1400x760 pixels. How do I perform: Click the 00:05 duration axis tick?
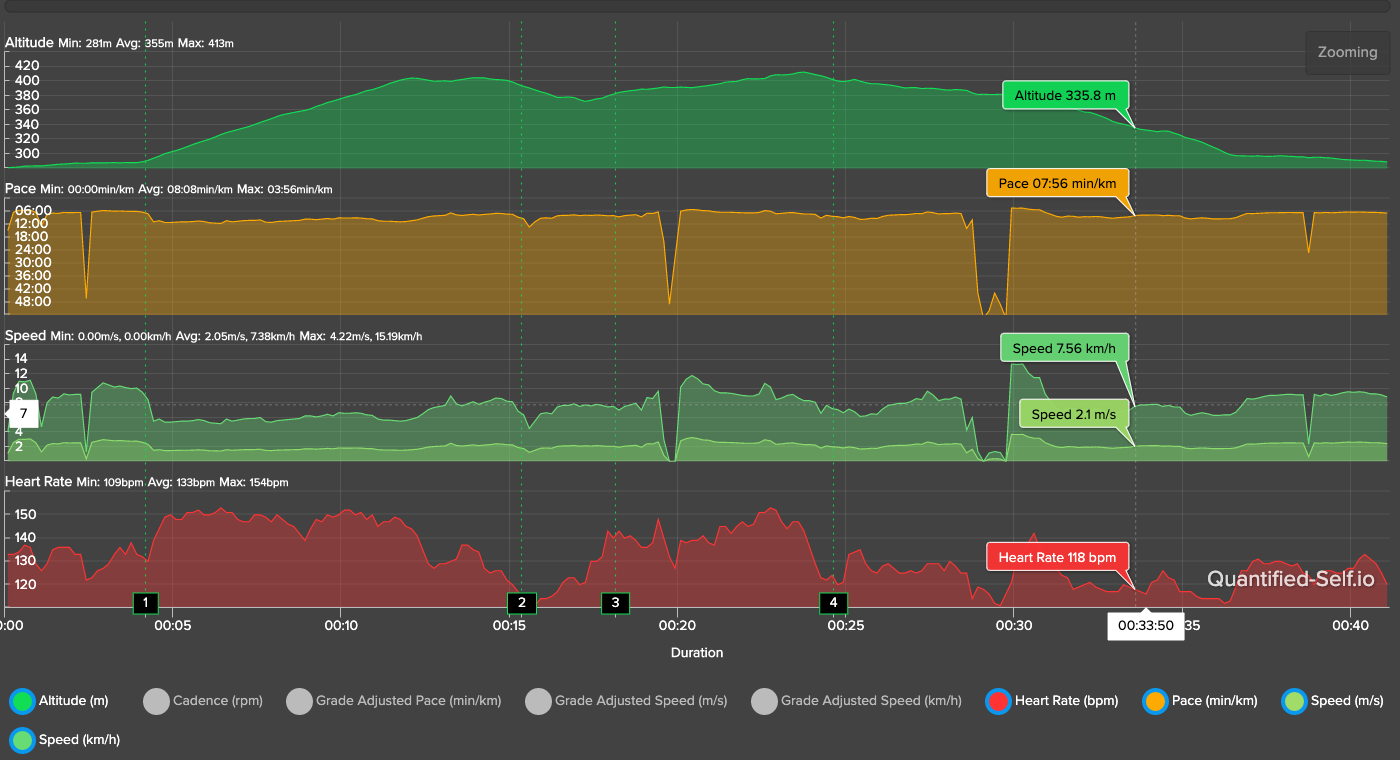[x=173, y=625]
